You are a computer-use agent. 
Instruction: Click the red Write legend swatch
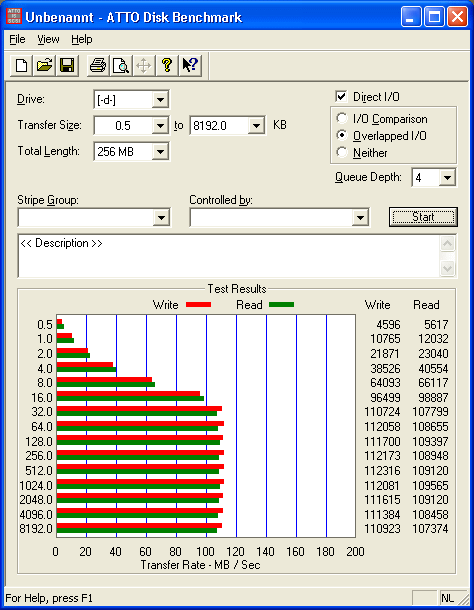[x=198, y=305]
